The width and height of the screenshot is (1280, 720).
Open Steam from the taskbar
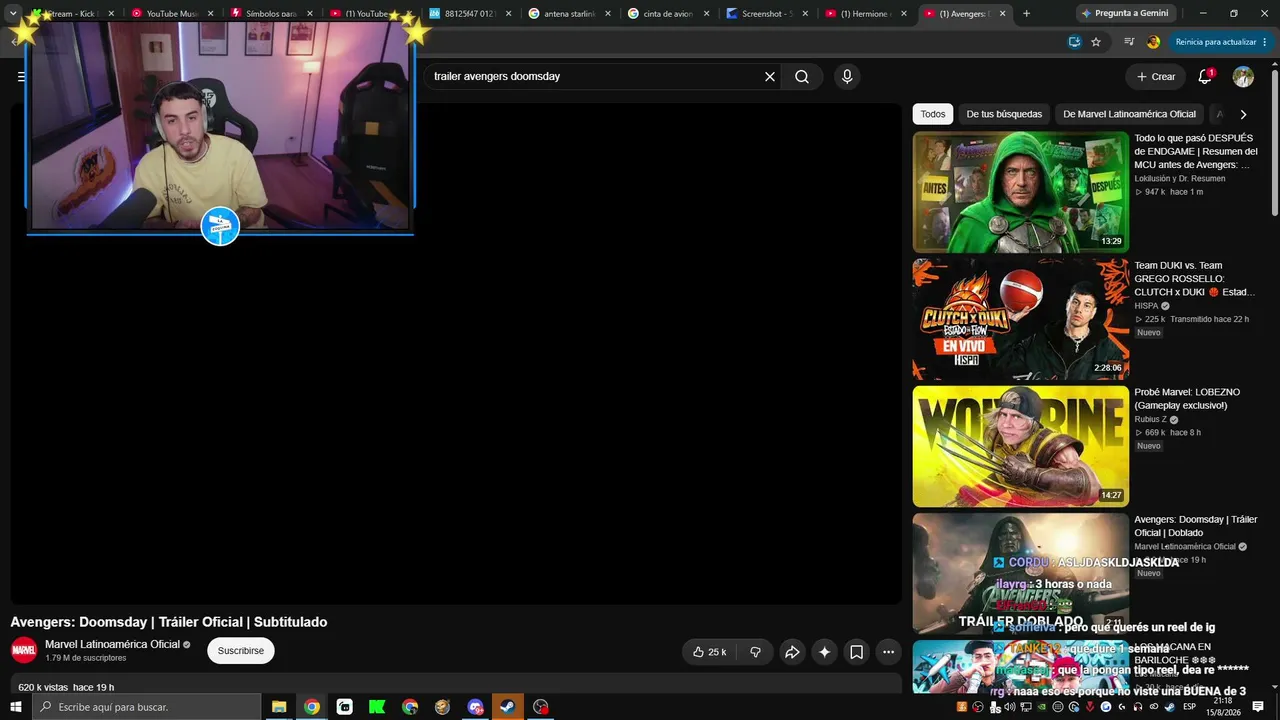tap(508, 707)
